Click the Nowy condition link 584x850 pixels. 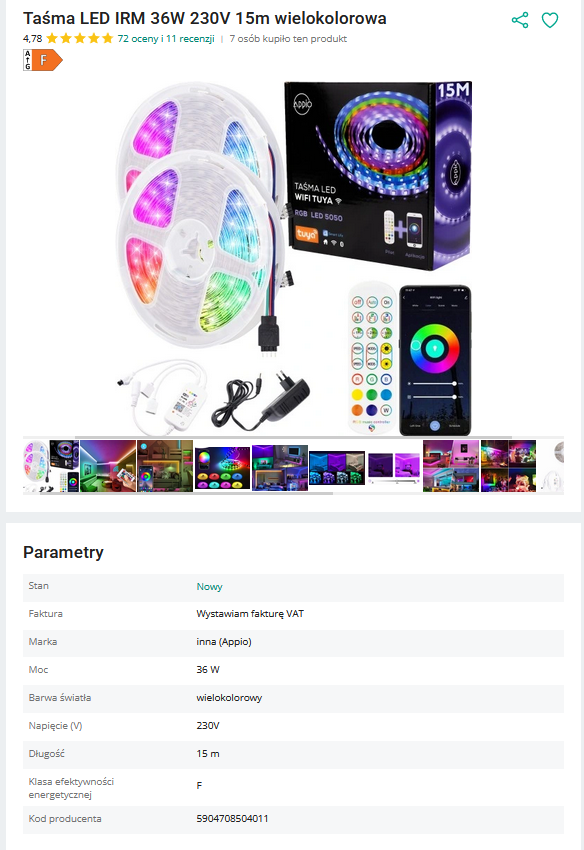click(x=209, y=587)
